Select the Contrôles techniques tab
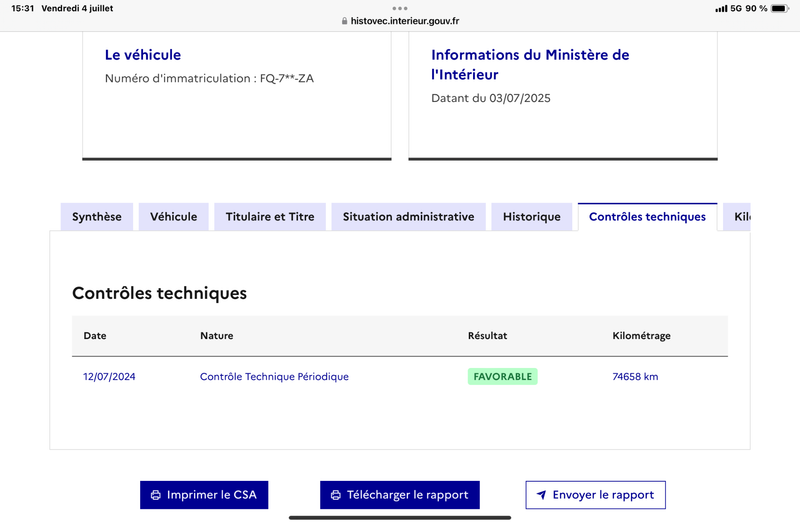This screenshot has height=525, width=800. pos(647,217)
